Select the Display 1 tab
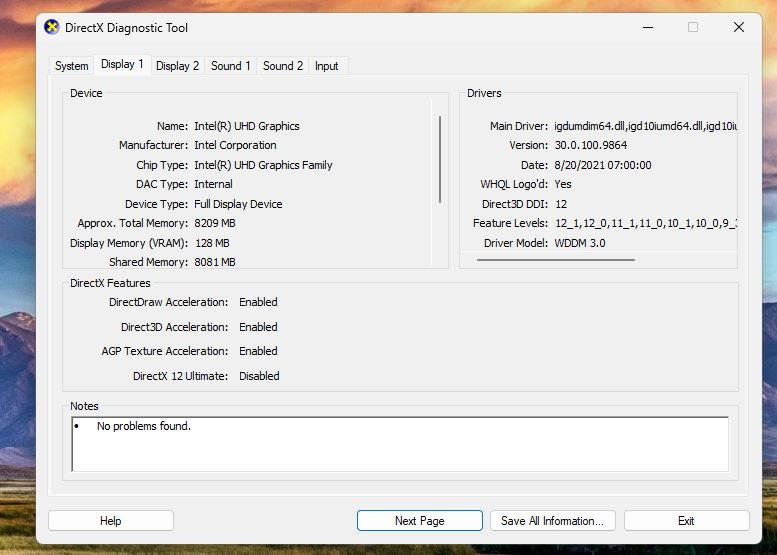The height and width of the screenshot is (555, 777). (122, 64)
